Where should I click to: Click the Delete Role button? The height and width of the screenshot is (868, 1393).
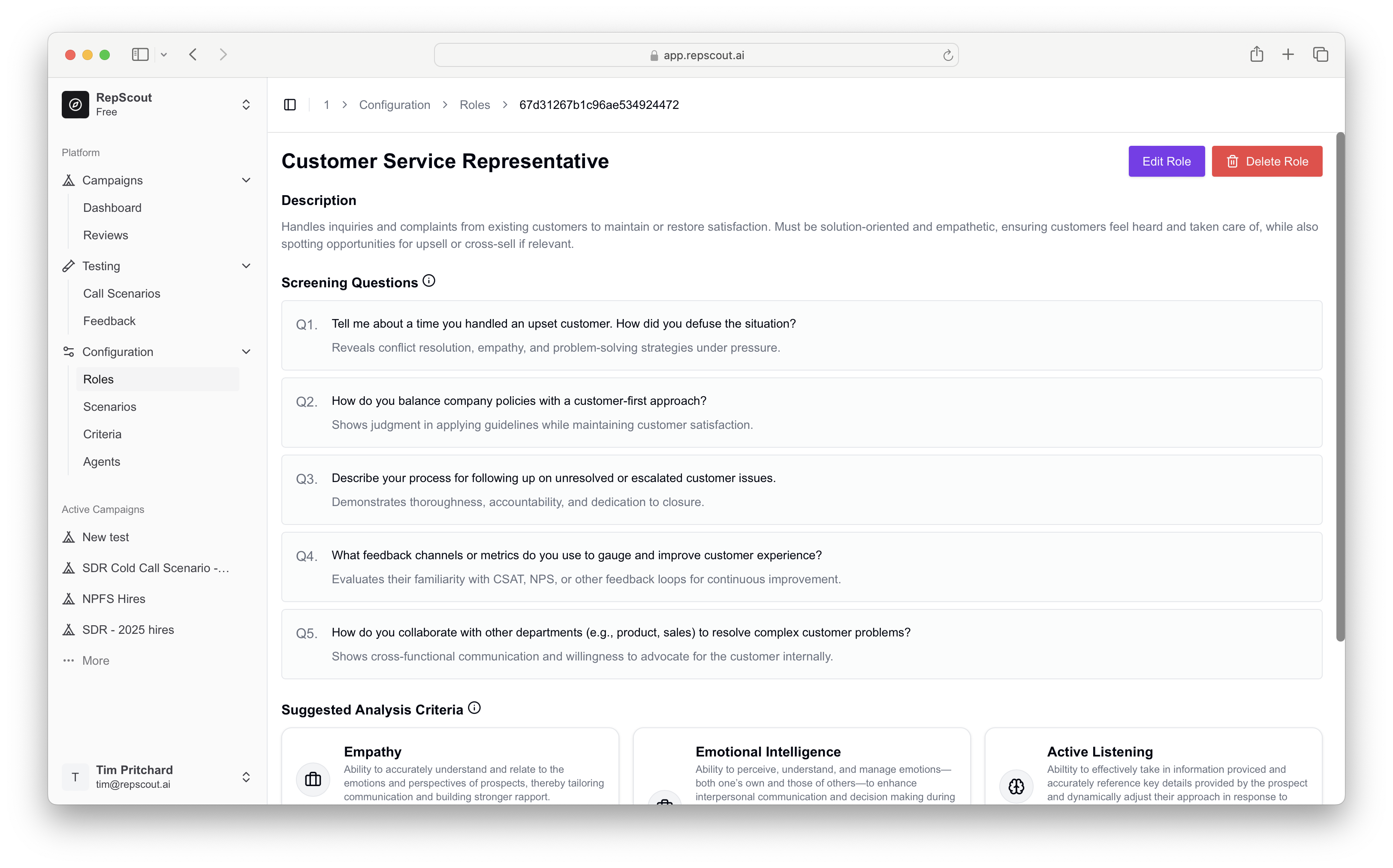click(x=1267, y=161)
